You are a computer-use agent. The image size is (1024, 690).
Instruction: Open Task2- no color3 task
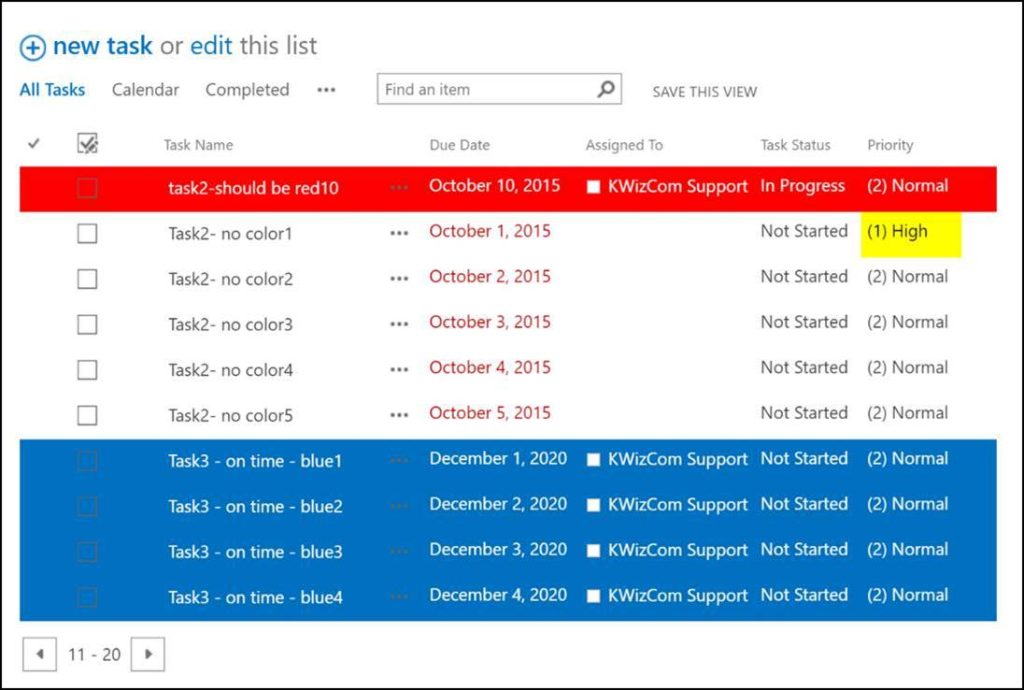[x=230, y=324]
